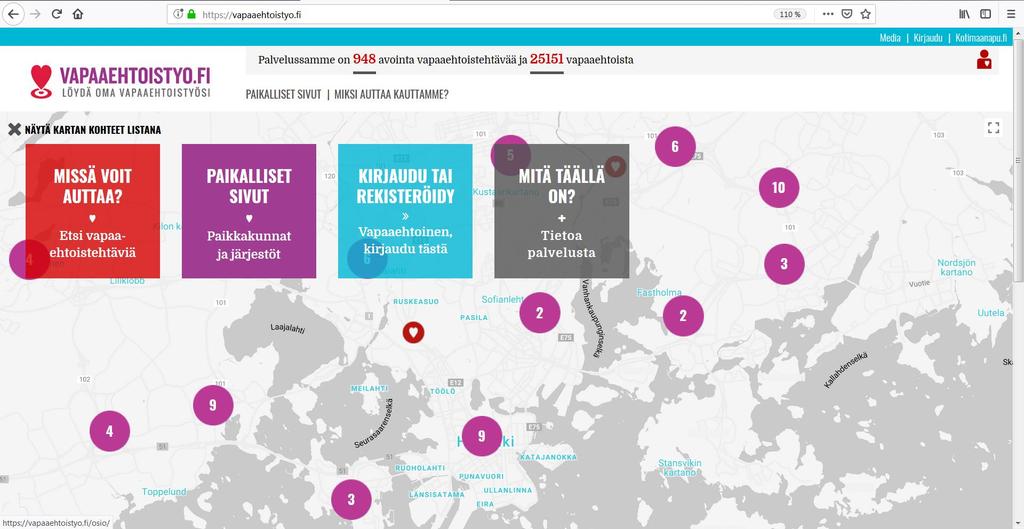The height and width of the screenshot is (529, 1024).
Task: Click the browser forward arrow
Action: click(35, 14)
